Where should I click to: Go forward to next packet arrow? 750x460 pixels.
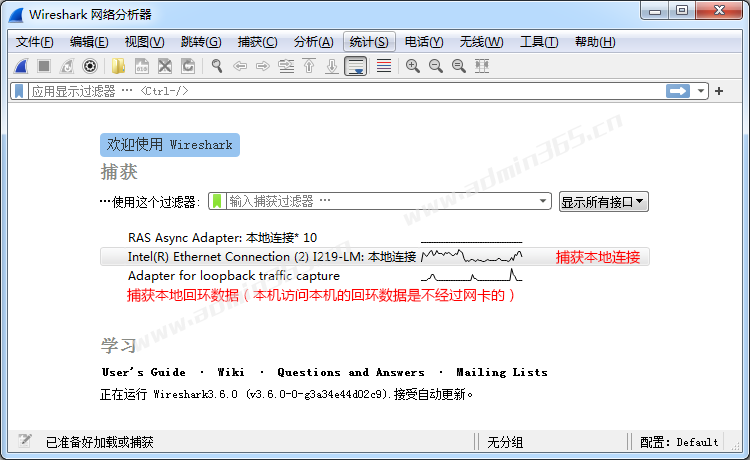[263, 66]
